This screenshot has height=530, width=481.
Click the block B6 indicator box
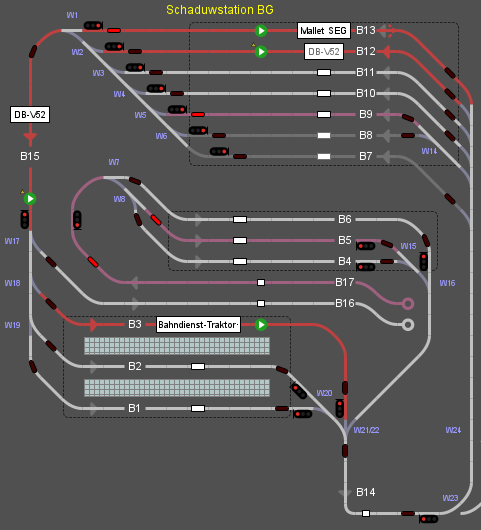coord(240,220)
